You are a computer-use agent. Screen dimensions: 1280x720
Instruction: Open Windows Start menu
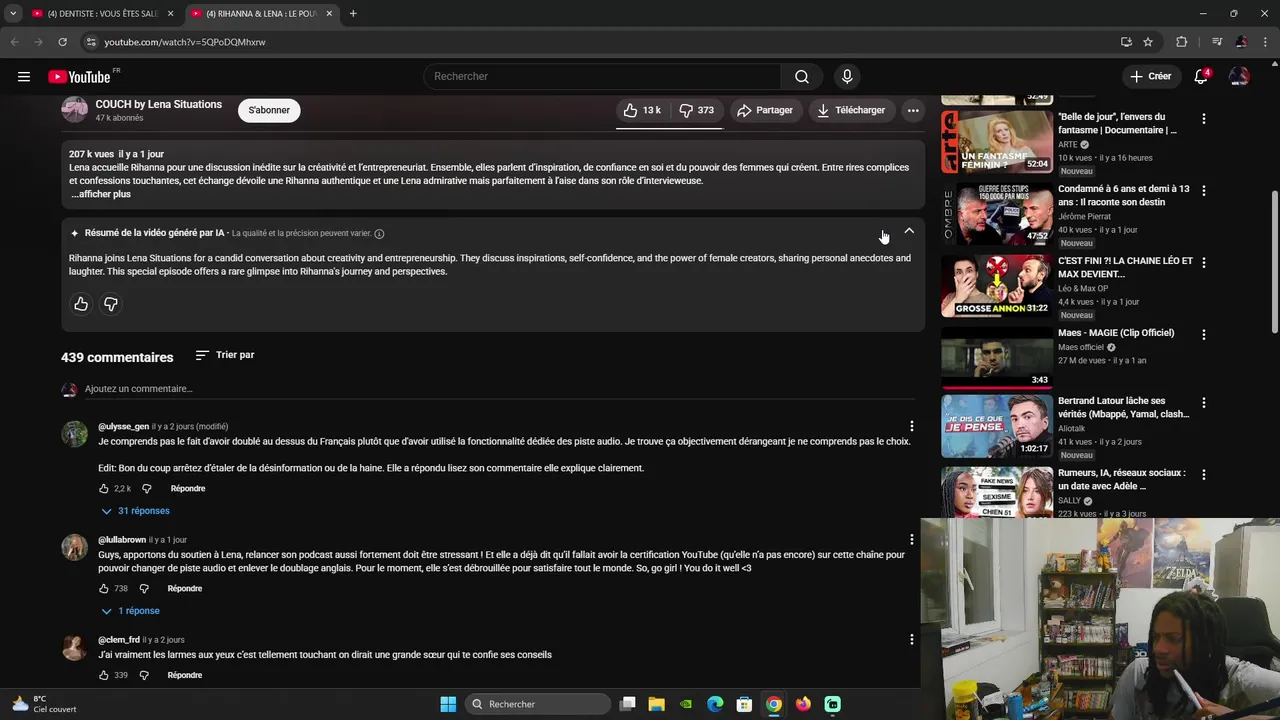coord(448,704)
